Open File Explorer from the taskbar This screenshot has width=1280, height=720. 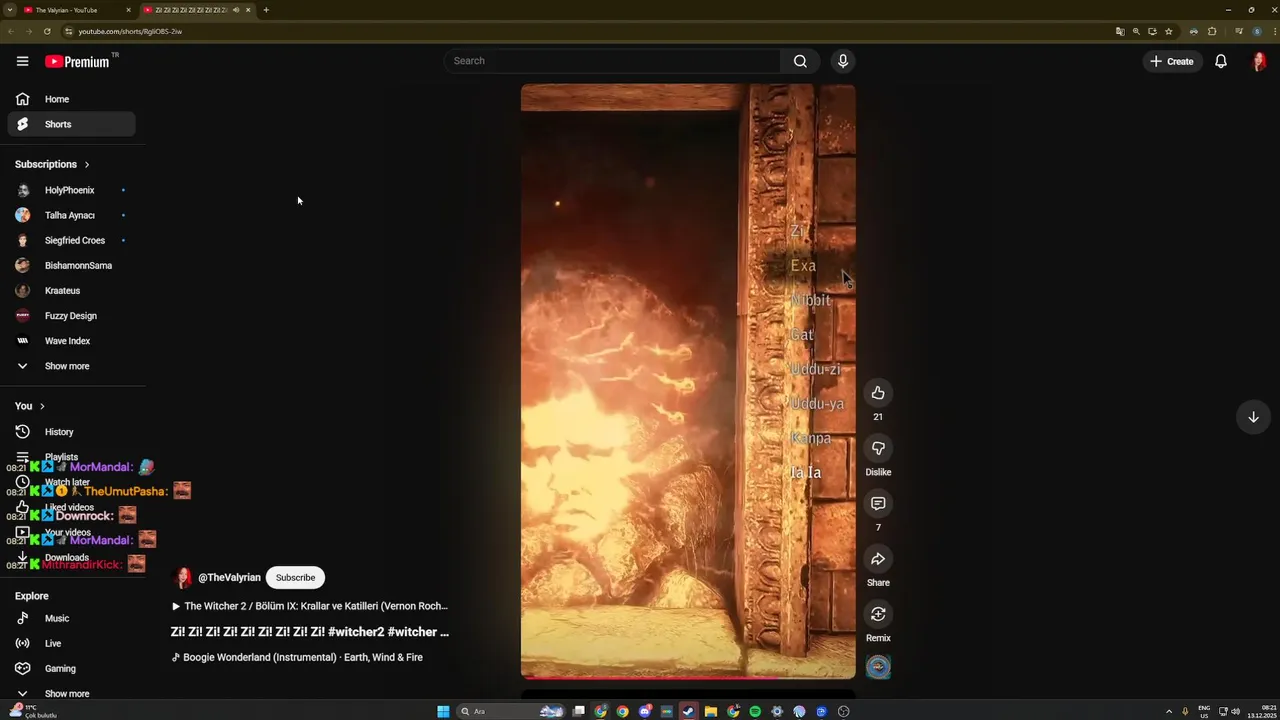711,711
